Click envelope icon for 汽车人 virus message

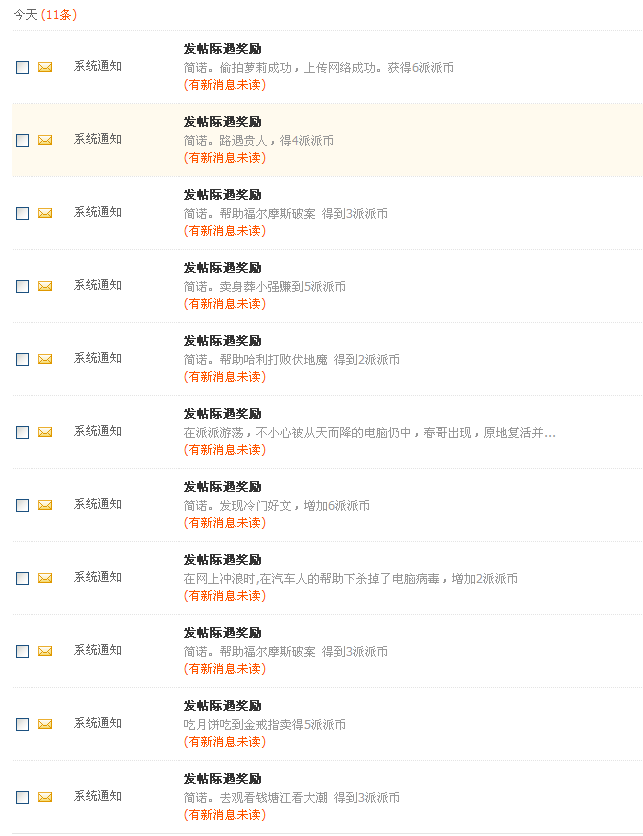click(x=45, y=578)
